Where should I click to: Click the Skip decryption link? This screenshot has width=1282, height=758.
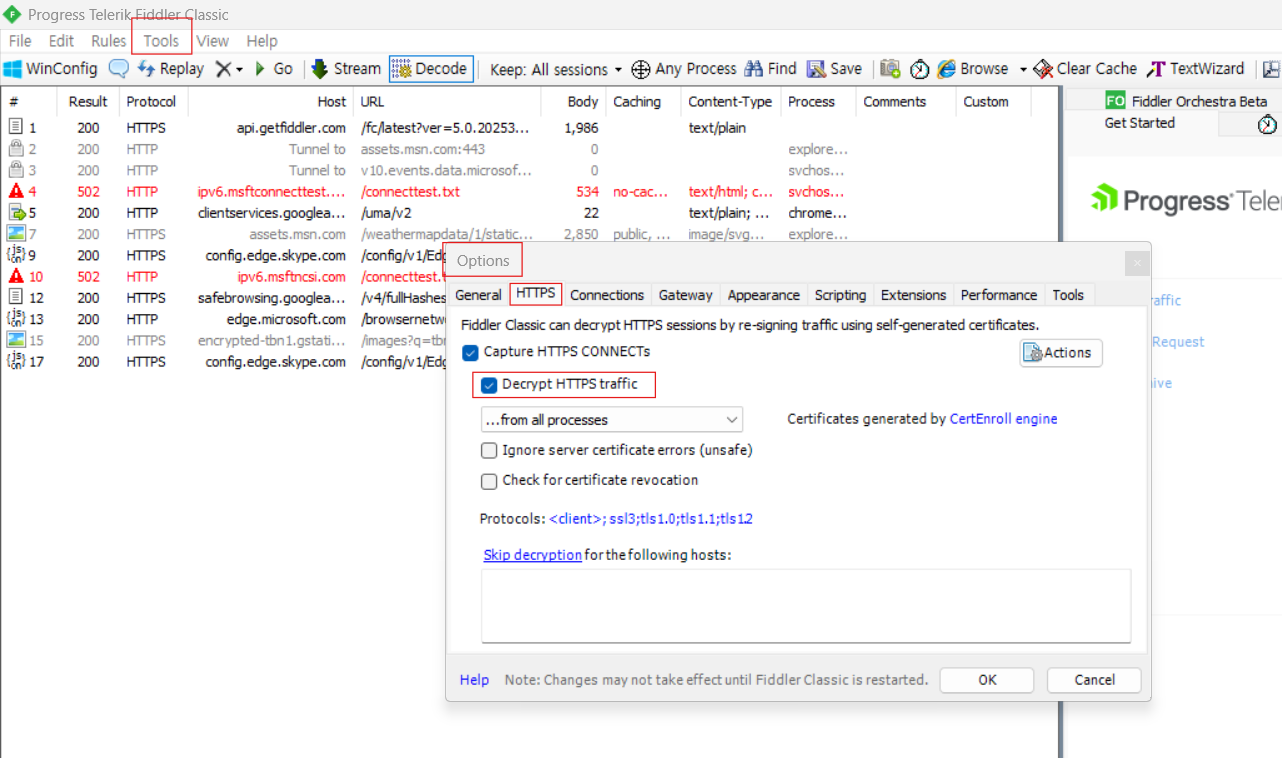pos(533,555)
